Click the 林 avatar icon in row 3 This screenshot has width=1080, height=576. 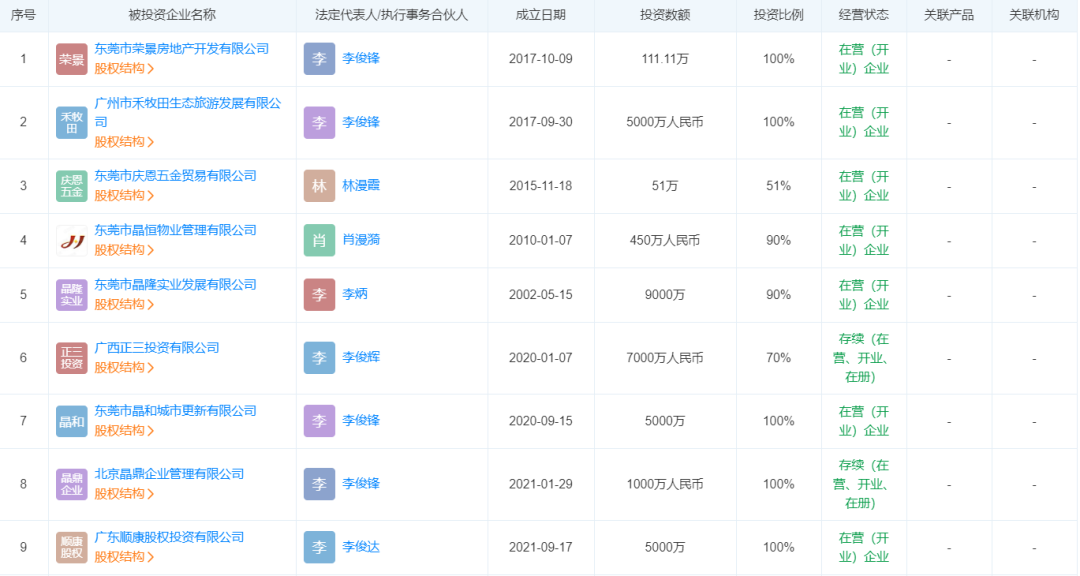click(319, 186)
